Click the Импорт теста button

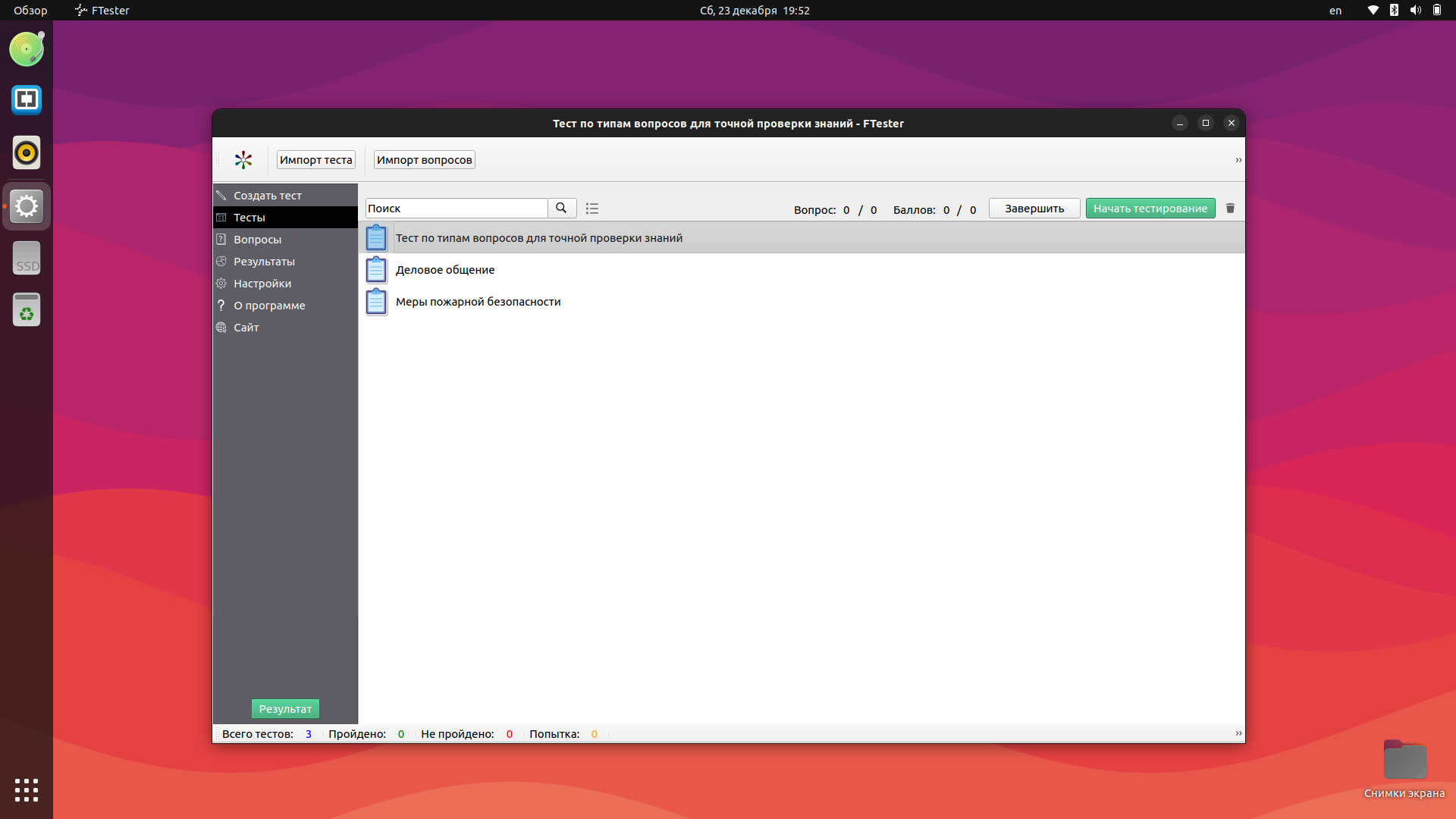[315, 160]
